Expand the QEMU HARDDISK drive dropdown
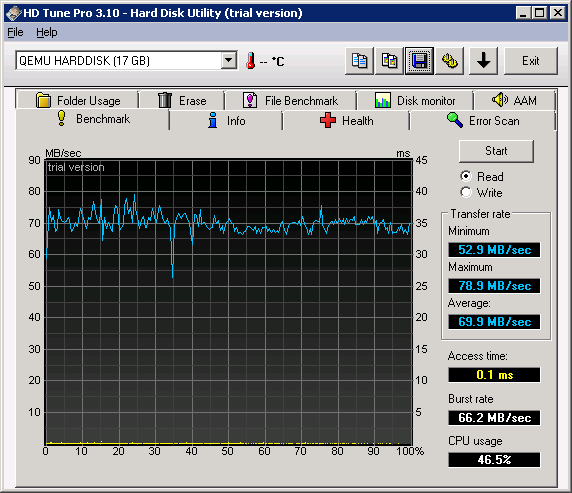The height and width of the screenshot is (493, 572). (229, 60)
